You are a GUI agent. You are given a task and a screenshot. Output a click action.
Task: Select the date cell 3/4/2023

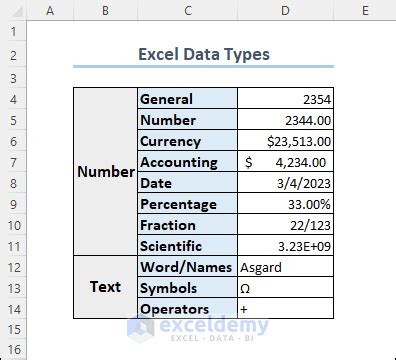[x=286, y=183]
